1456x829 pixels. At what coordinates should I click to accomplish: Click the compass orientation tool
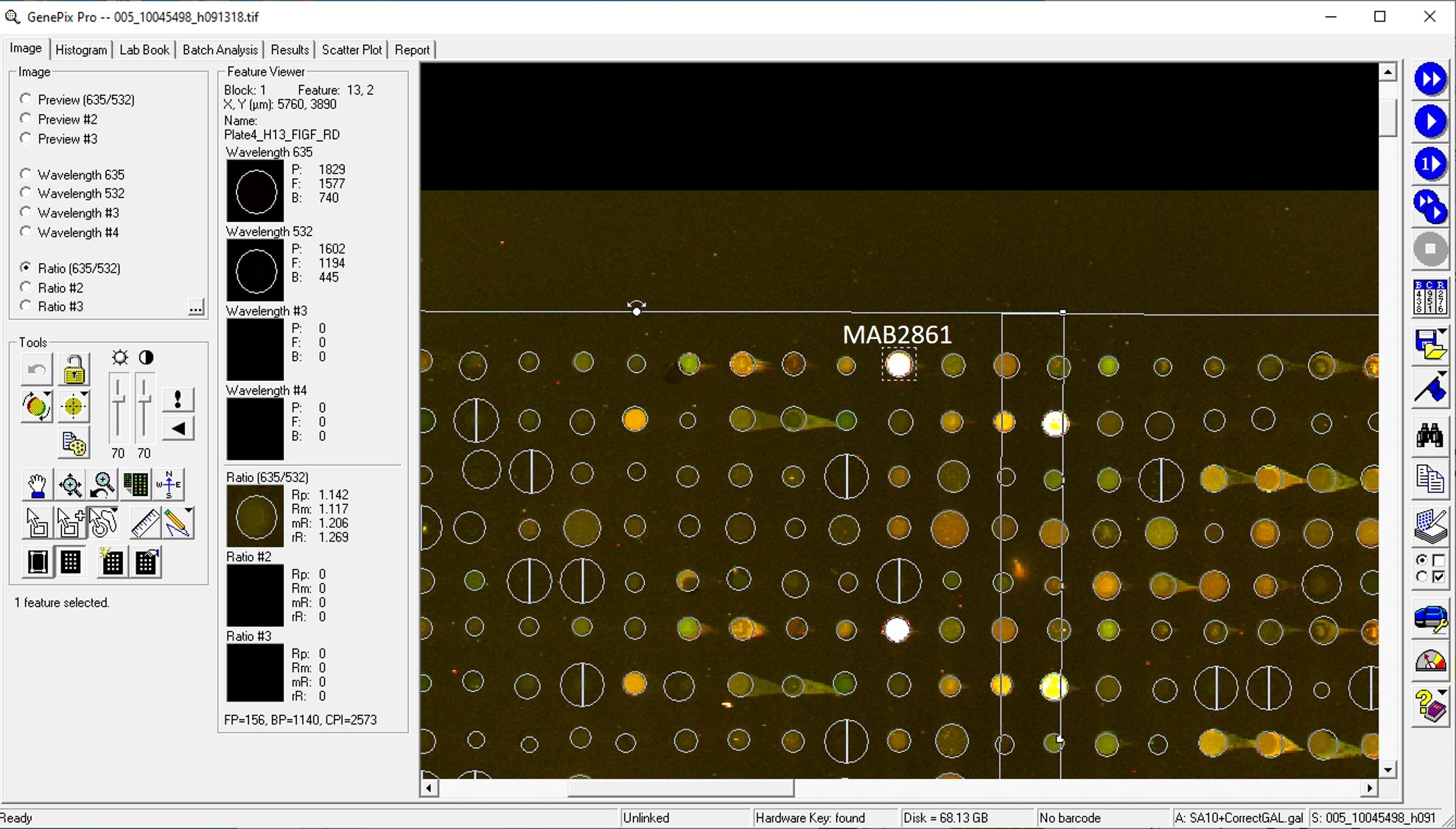click(x=169, y=485)
